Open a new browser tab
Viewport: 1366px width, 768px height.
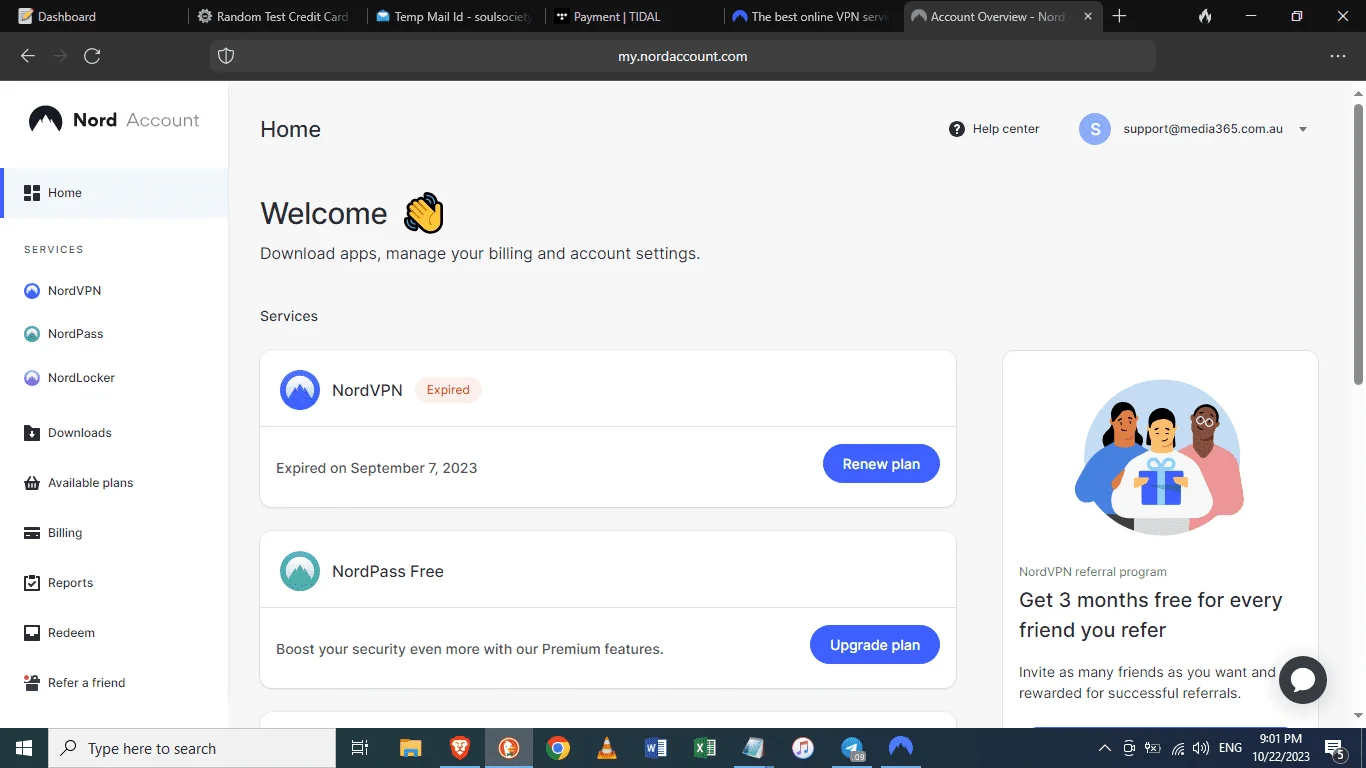1119,16
